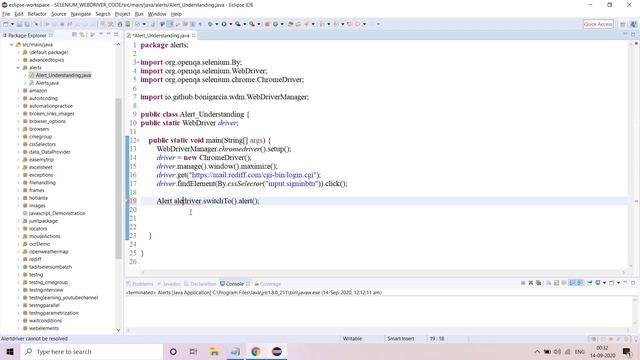Image resolution: width=640 pixels, height=360 pixels.
Task: Click the editor horizontal scrollbar
Action: [383, 272]
